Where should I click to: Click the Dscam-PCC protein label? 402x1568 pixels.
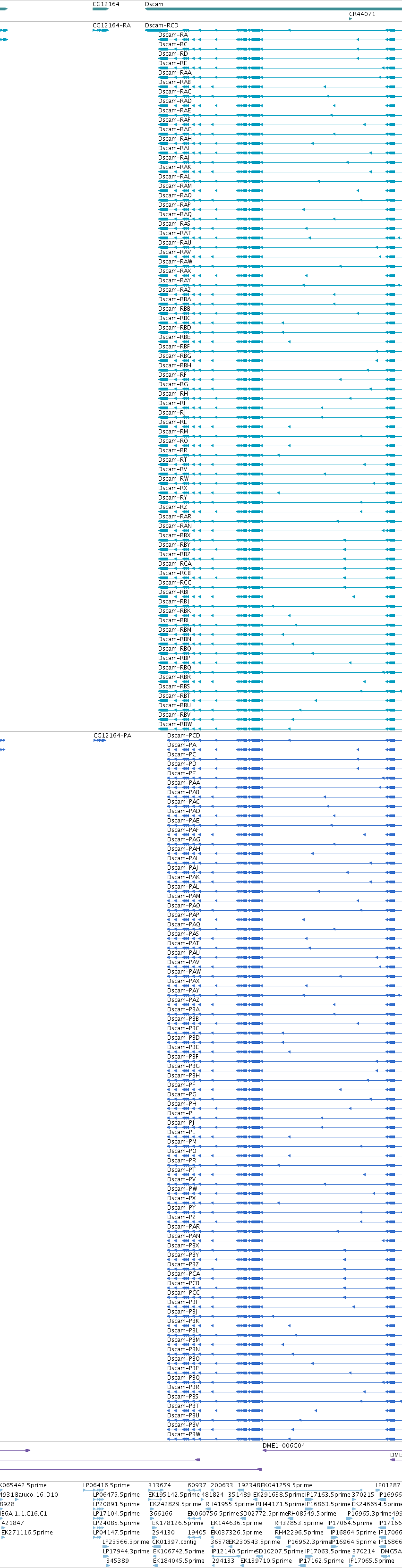(183, 1292)
